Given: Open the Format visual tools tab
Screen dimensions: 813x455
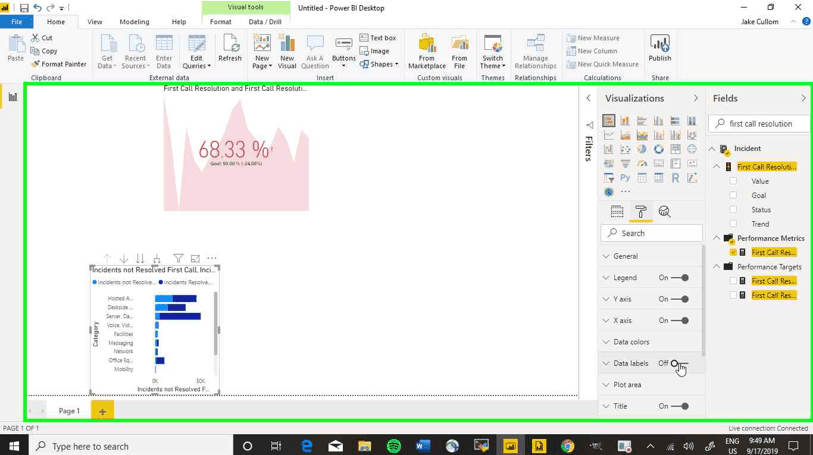Looking at the screenshot, I should tap(221, 22).
